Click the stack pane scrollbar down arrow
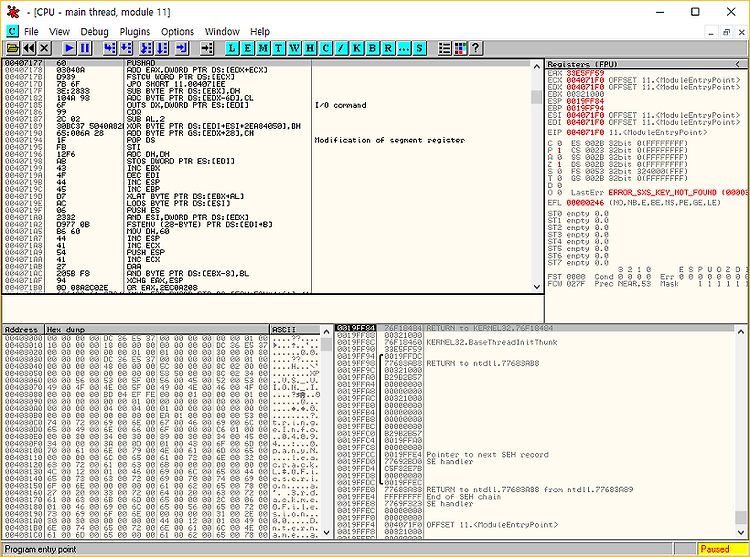Viewport: 750px width, 557px height. (741, 532)
